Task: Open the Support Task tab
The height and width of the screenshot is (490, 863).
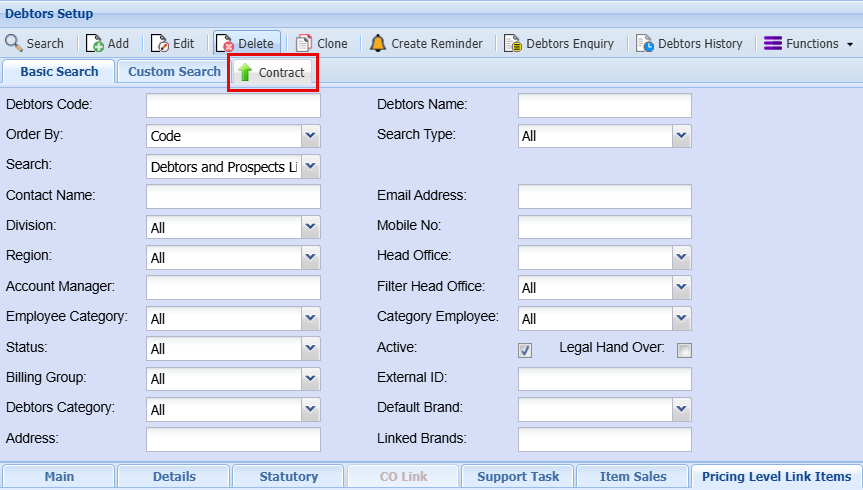Action: tap(518, 476)
